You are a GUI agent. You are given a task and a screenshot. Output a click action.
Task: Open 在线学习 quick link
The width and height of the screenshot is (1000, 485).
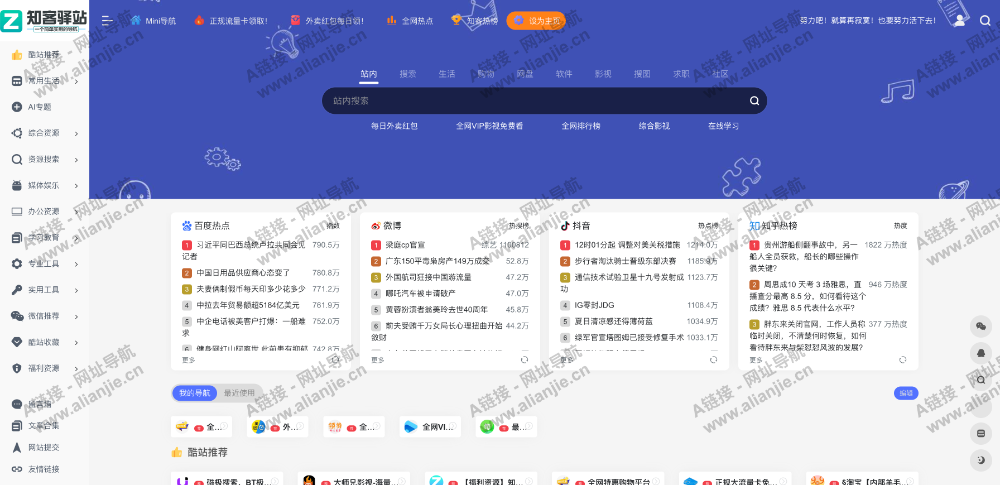point(723,126)
